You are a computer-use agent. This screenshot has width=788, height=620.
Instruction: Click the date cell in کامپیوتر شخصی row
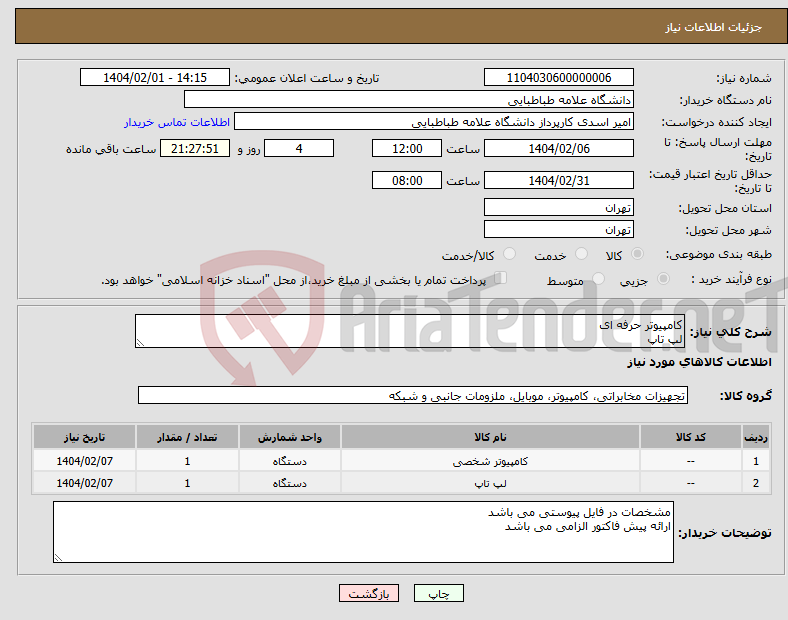tap(84, 461)
